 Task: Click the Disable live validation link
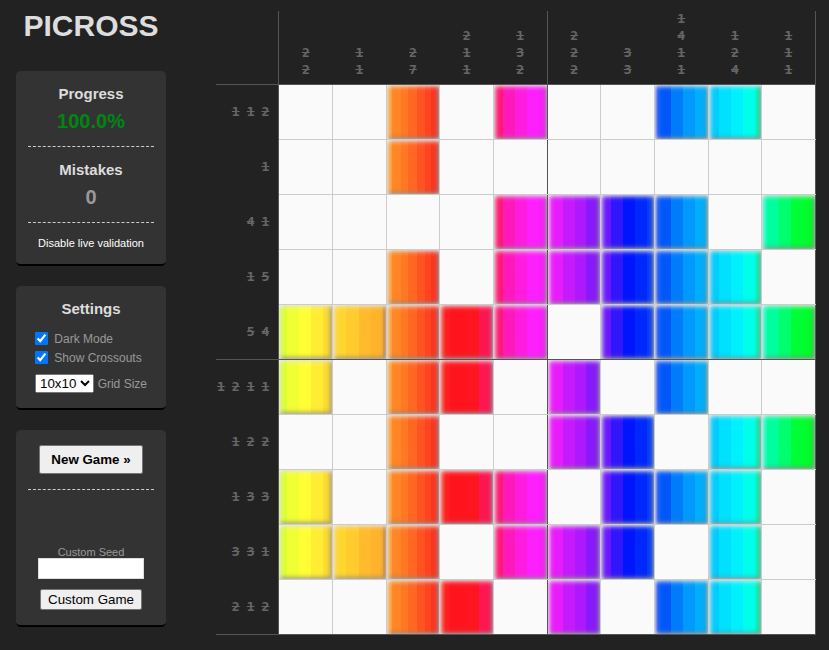(91, 243)
